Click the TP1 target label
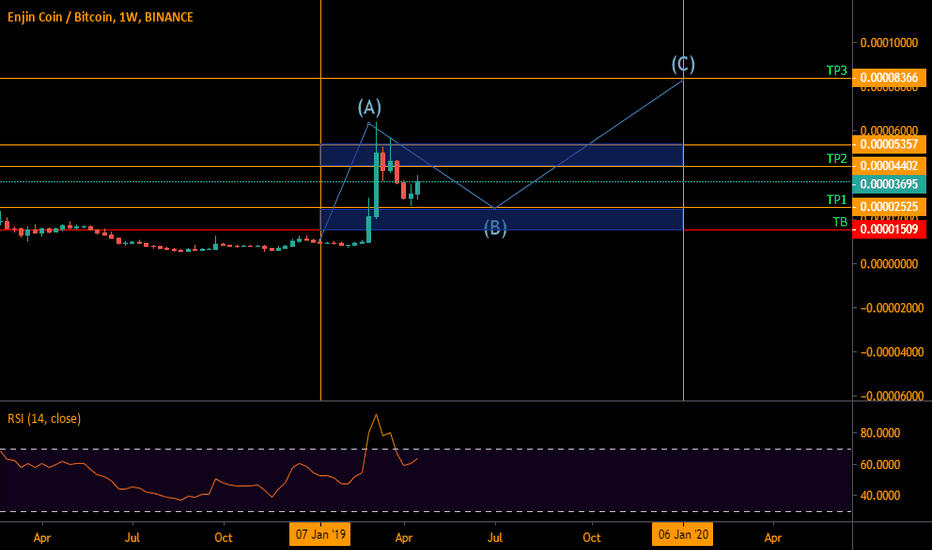 coord(836,199)
